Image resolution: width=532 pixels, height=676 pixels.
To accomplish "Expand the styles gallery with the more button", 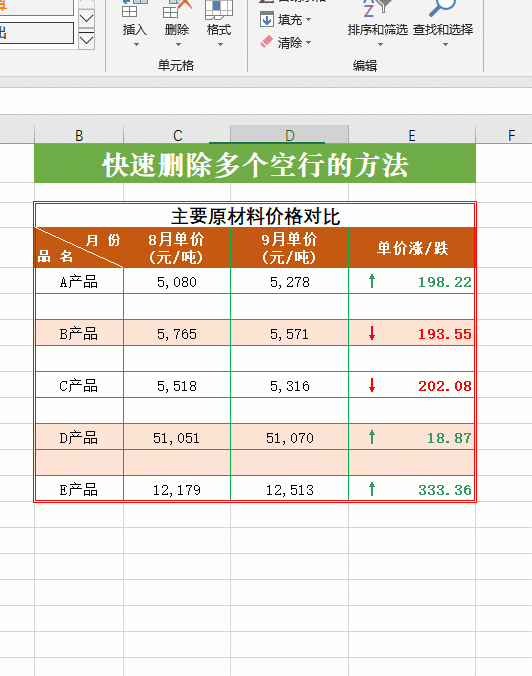I will (87, 40).
